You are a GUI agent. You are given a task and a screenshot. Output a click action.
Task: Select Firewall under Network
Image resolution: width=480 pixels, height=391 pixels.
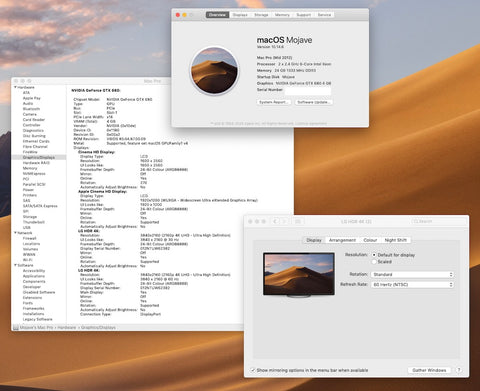click(x=29, y=238)
